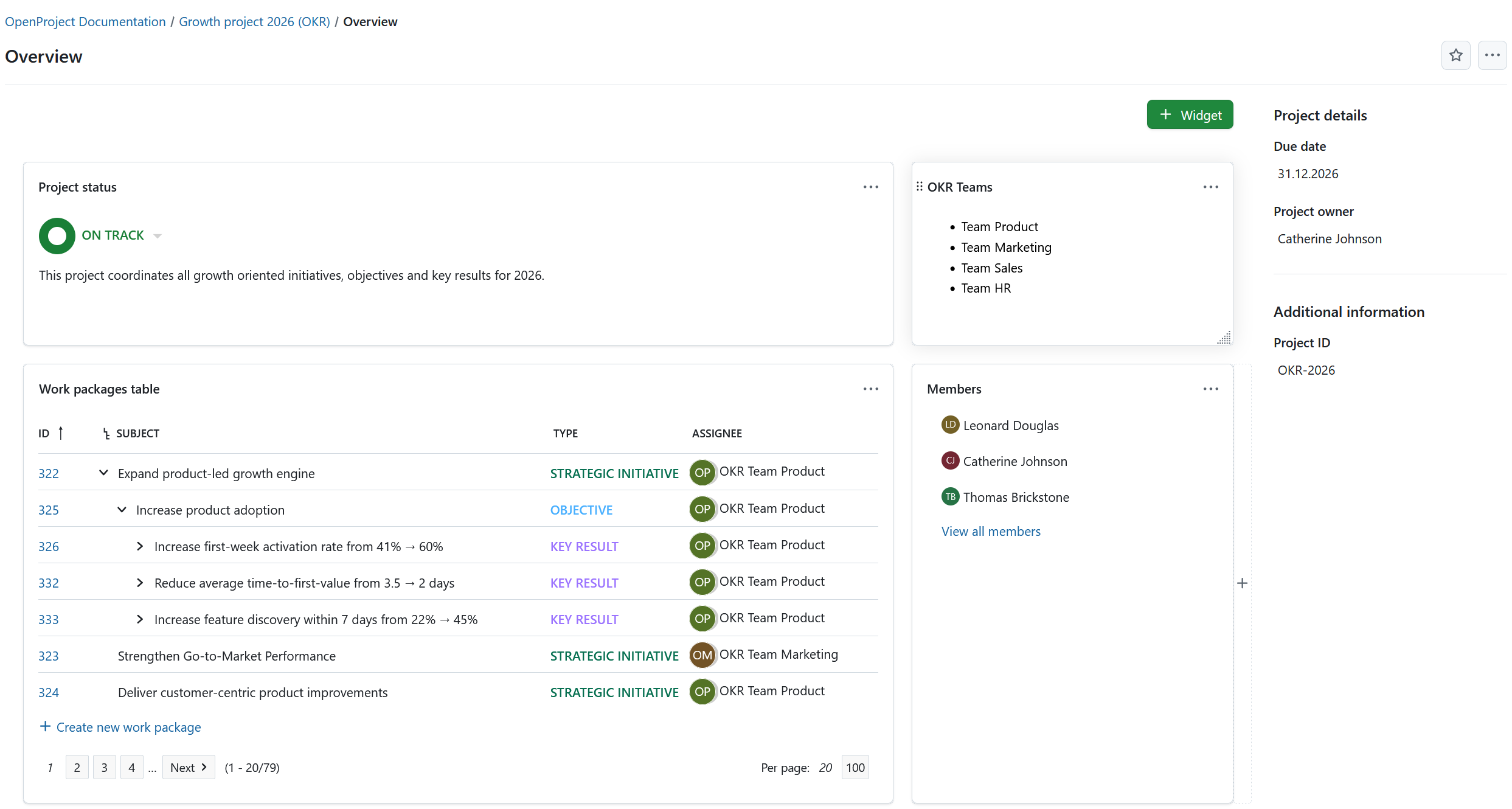Open View all members link
The height and width of the screenshot is (809, 1512).
pyautogui.click(x=990, y=531)
